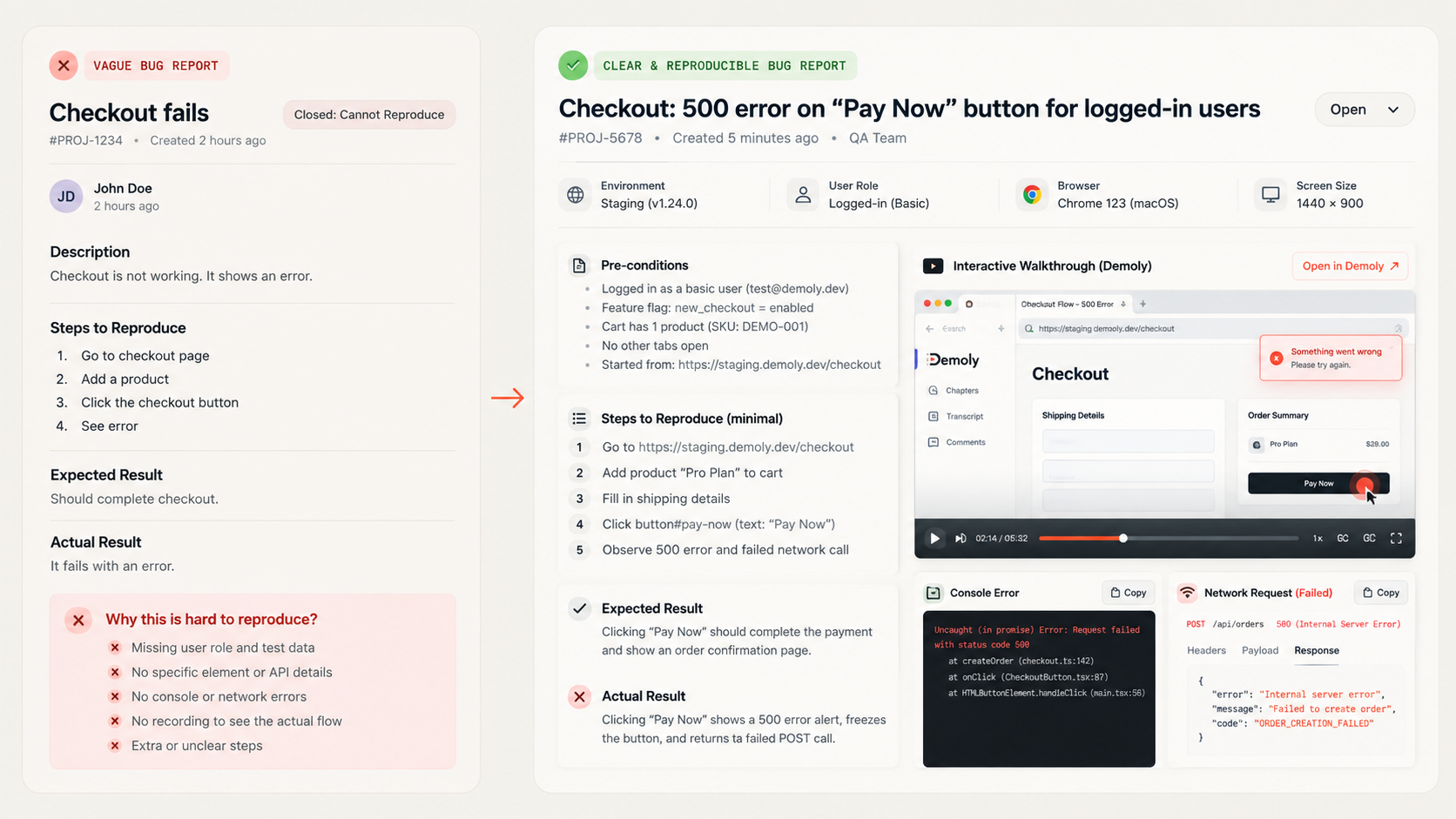Click the red X icon in the error toast
1456x819 pixels.
coord(1277,358)
